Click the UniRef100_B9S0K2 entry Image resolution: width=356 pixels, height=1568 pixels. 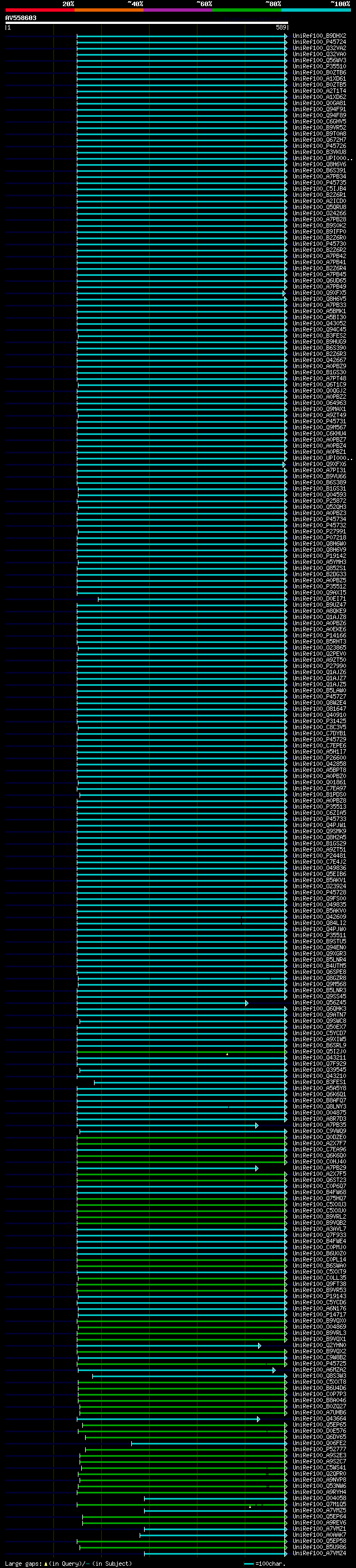(319, 225)
